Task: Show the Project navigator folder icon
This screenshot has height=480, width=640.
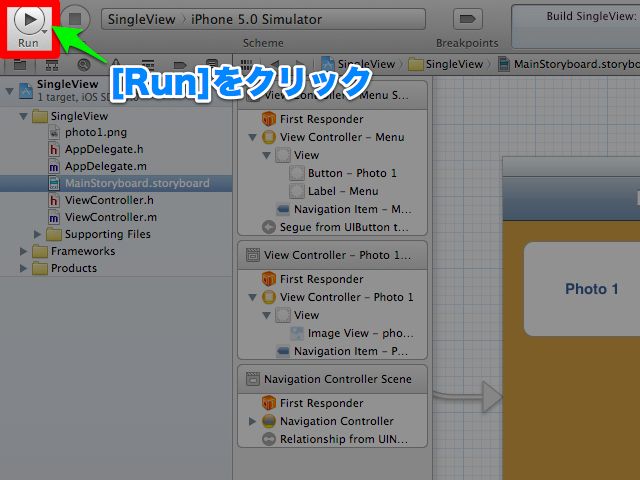Action: pos(20,64)
